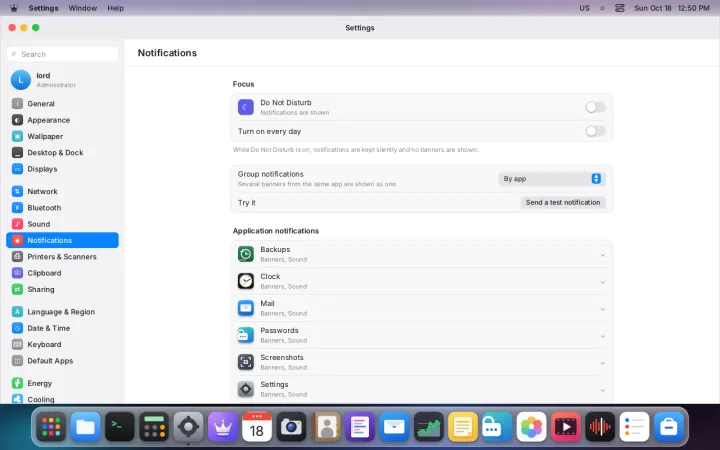
Task: Launch the Camera app from dock
Action: pyautogui.click(x=291, y=427)
